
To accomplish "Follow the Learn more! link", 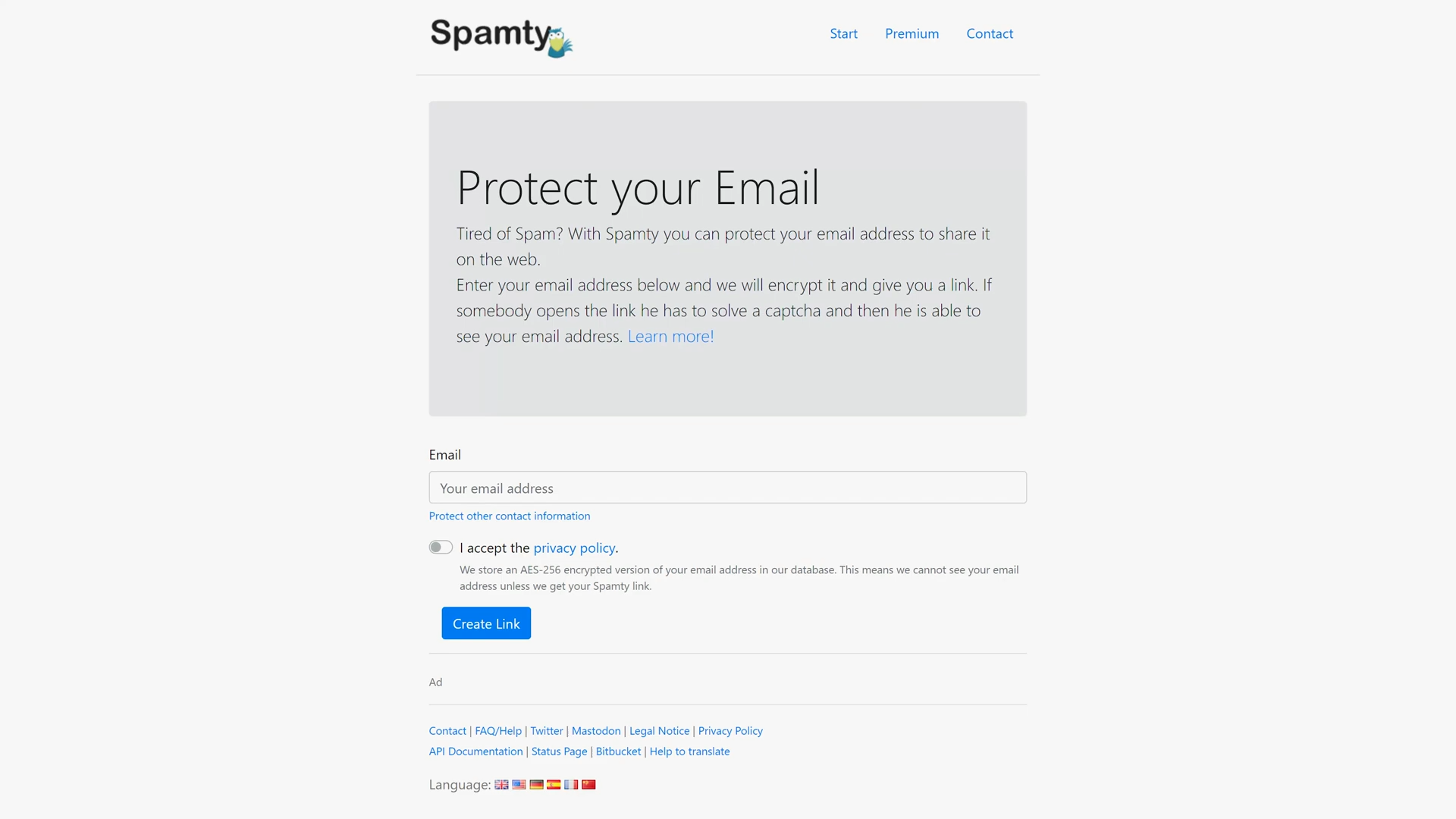I will (670, 336).
